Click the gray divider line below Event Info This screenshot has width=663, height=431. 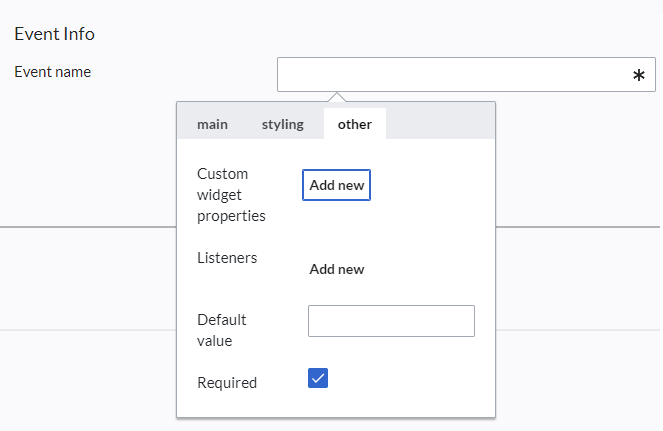tap(88, 227)
